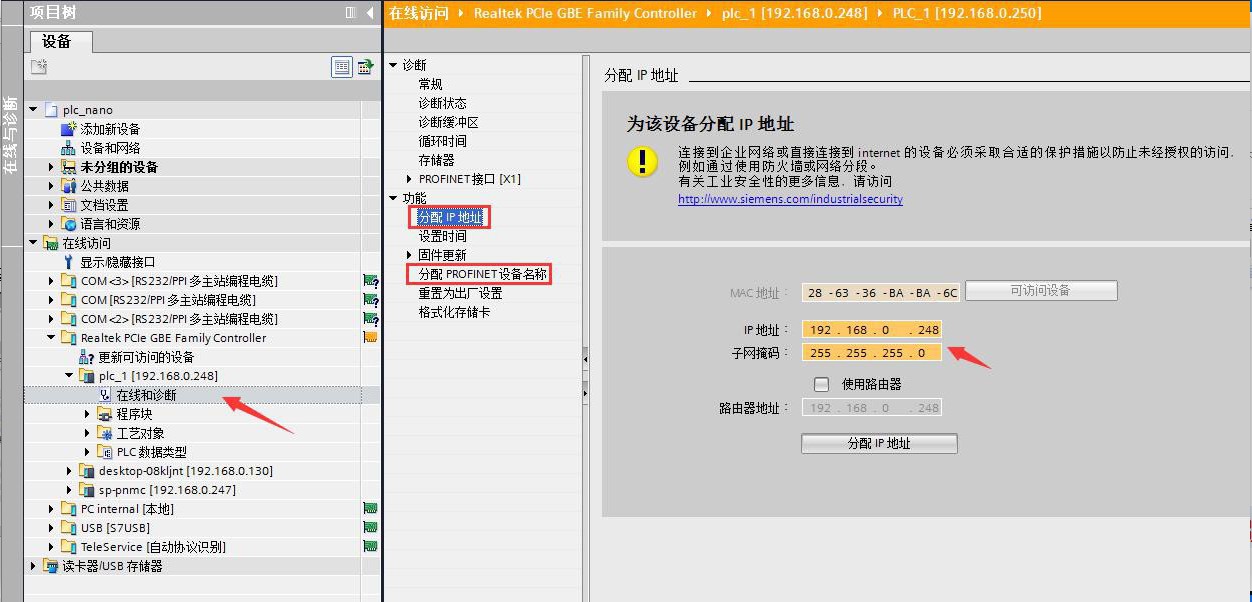Enable the 使用路由器 checkbox
1252x602 pixels.
click(x=822, y=384)
